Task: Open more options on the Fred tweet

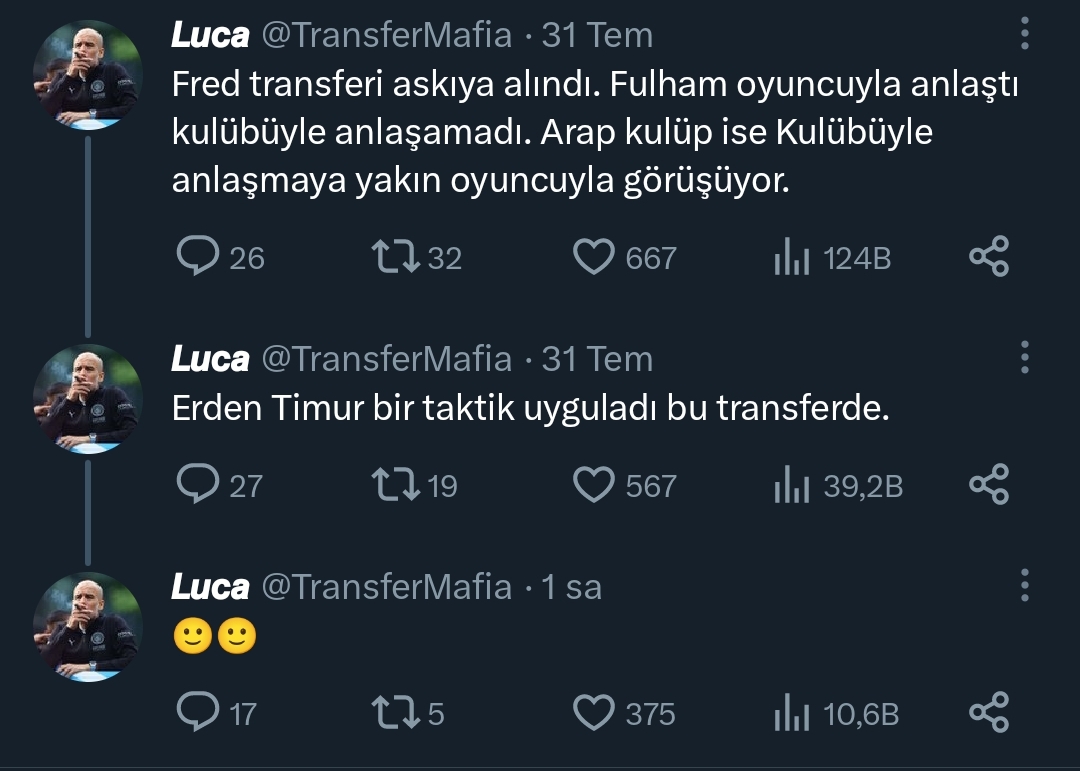Action: (x=1025, y=34)
